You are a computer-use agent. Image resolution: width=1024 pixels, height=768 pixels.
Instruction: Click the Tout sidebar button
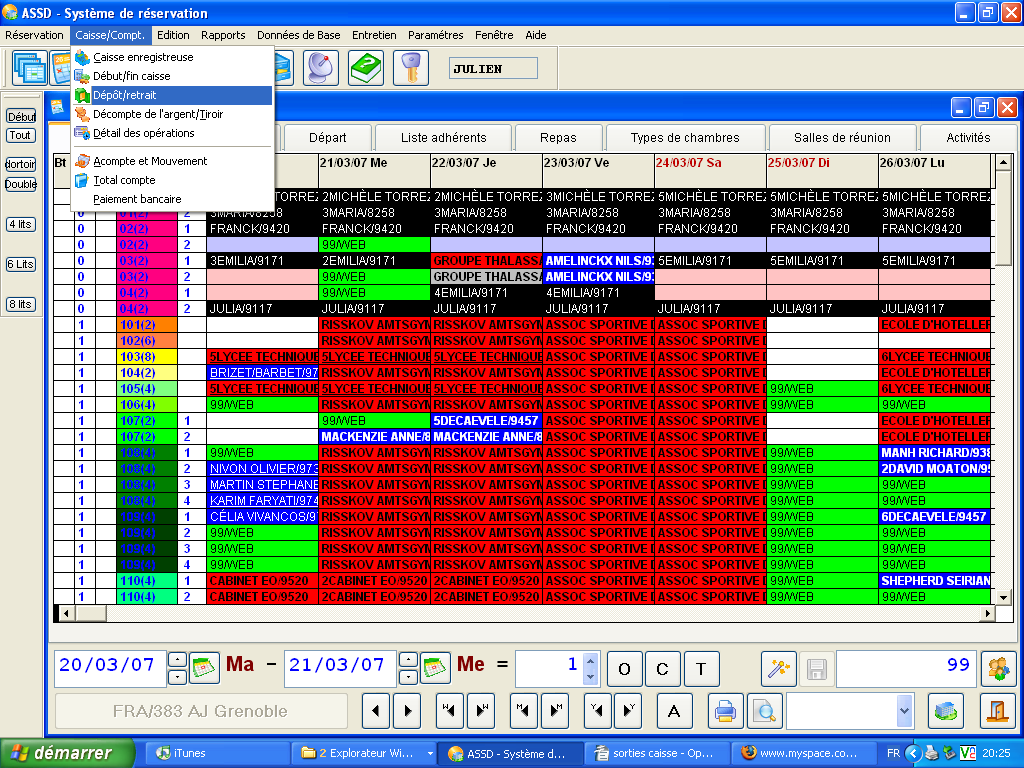click(x=21, y=135)
